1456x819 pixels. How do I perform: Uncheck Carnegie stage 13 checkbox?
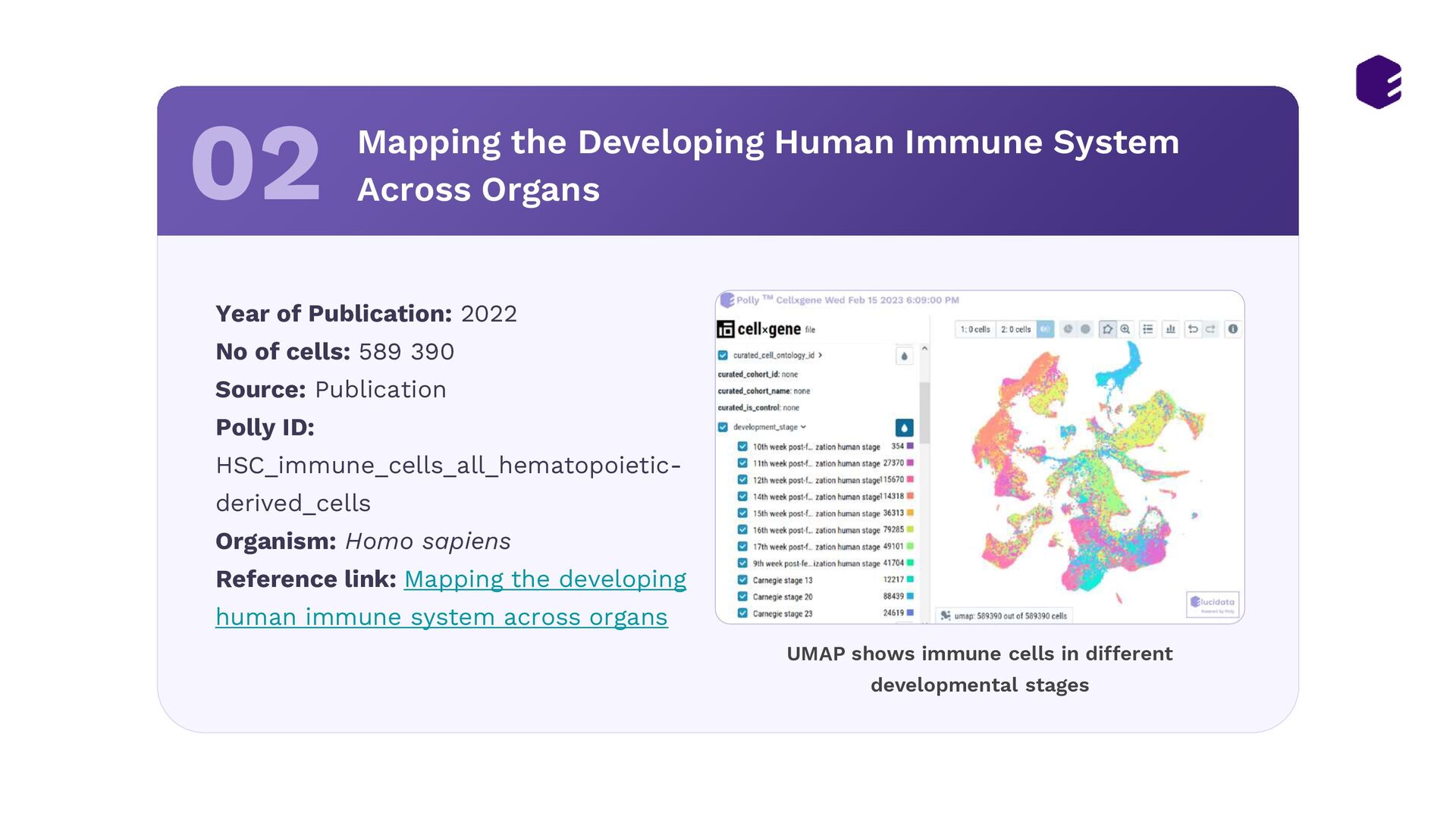click(x=742, y=580)
